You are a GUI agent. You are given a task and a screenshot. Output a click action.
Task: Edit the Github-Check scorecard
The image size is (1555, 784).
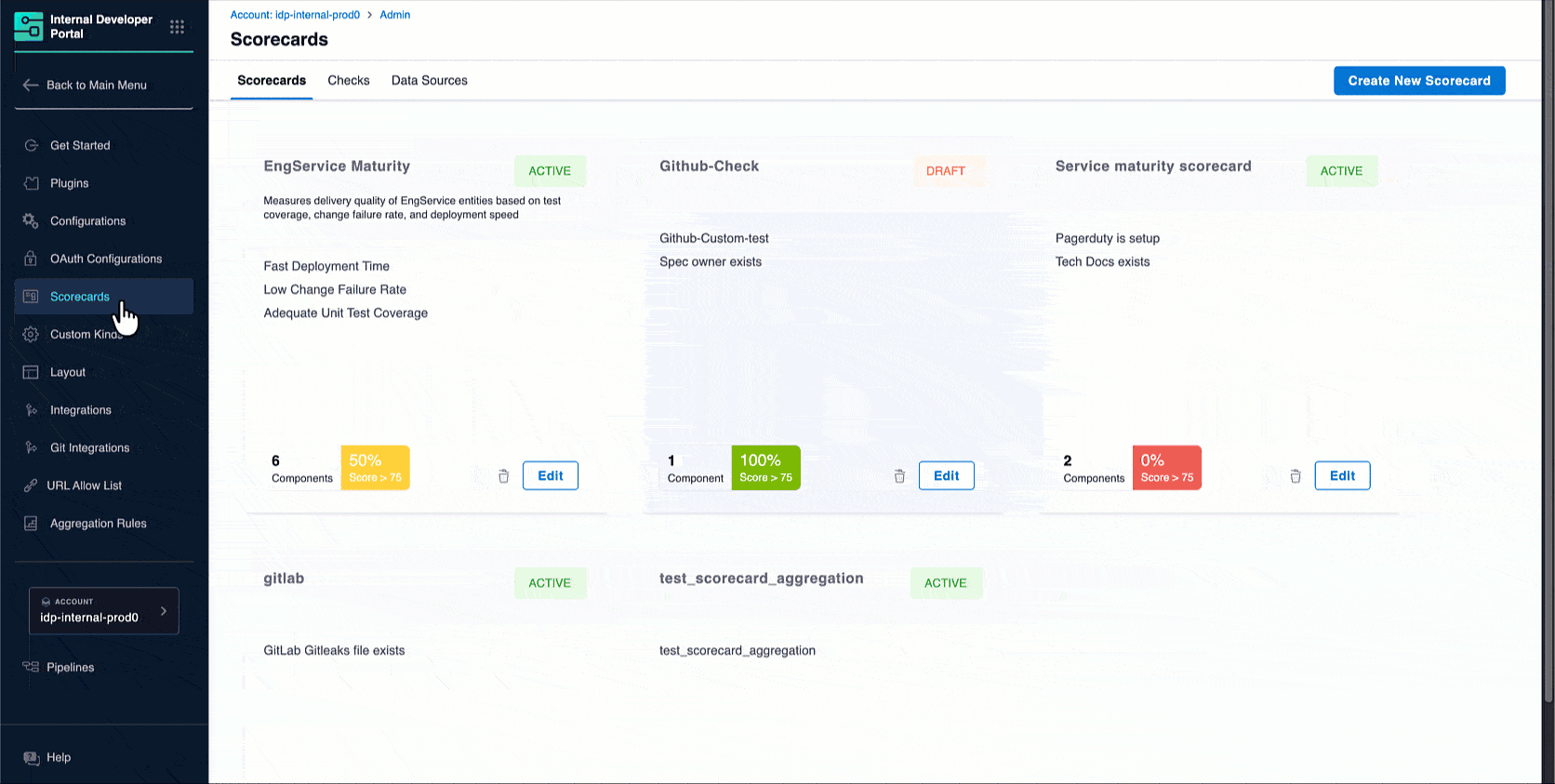pyautogui.click(x=947, y=476)
